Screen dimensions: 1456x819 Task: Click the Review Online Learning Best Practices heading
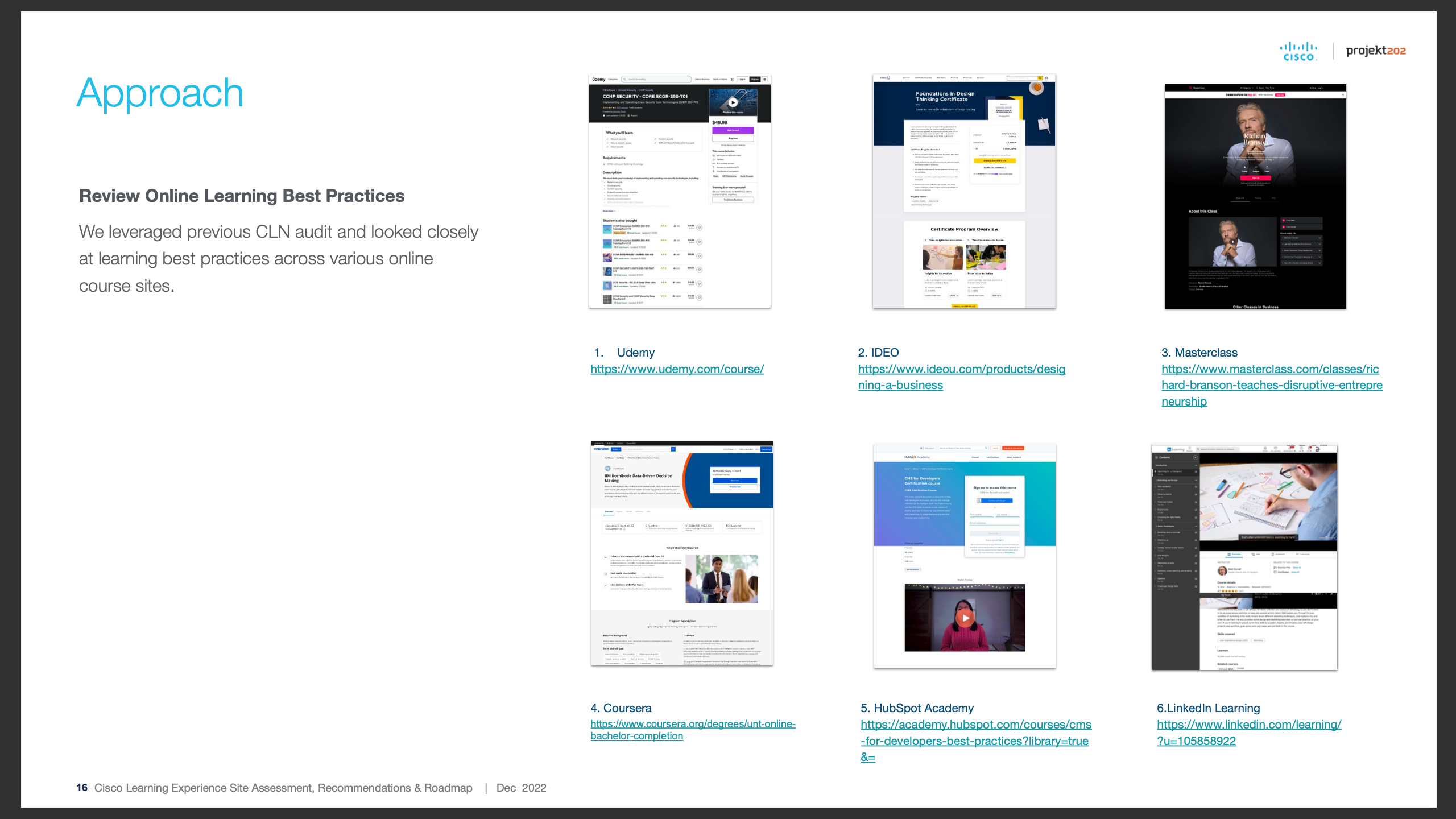click(x=242, y=196)
